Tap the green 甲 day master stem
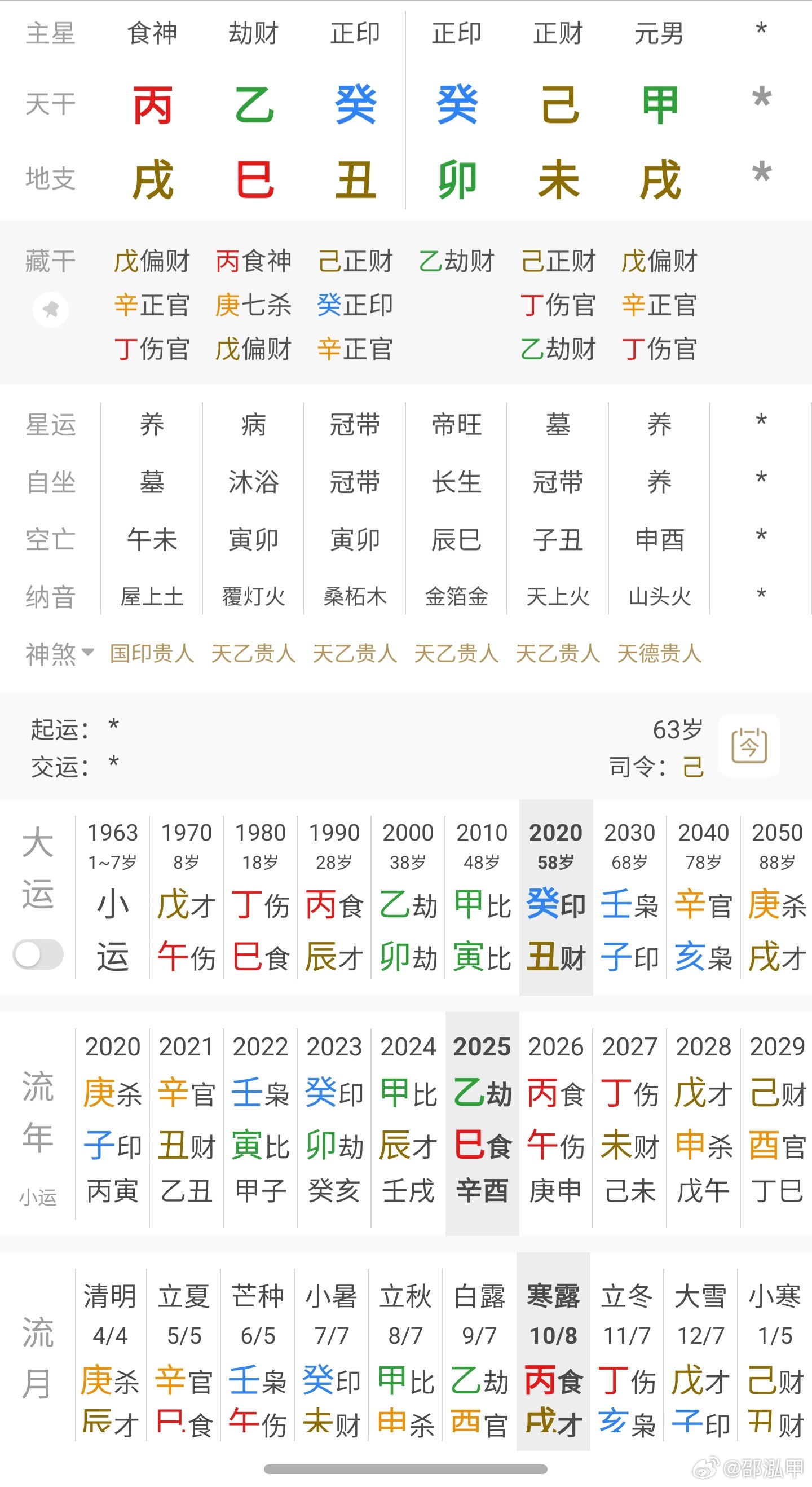The width and height of the screenshot is (812, 1487). click(x=660, y=105)
